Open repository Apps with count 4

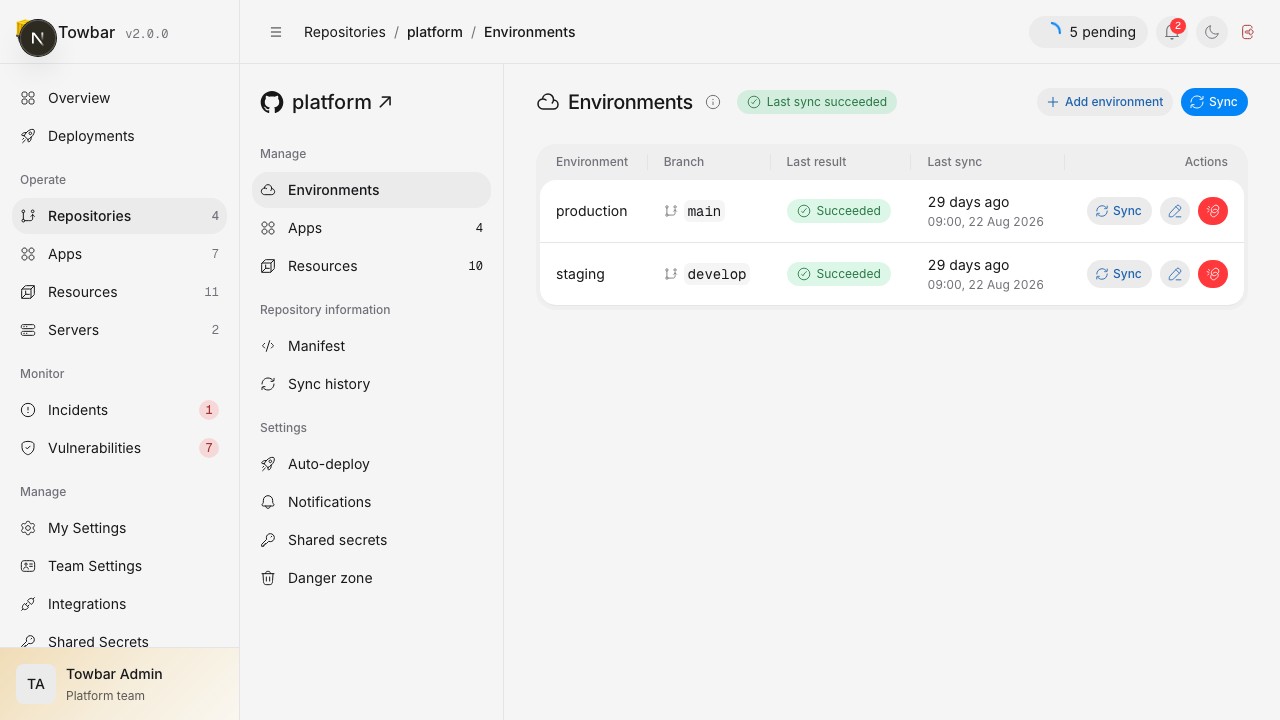(x=372, y=228)
